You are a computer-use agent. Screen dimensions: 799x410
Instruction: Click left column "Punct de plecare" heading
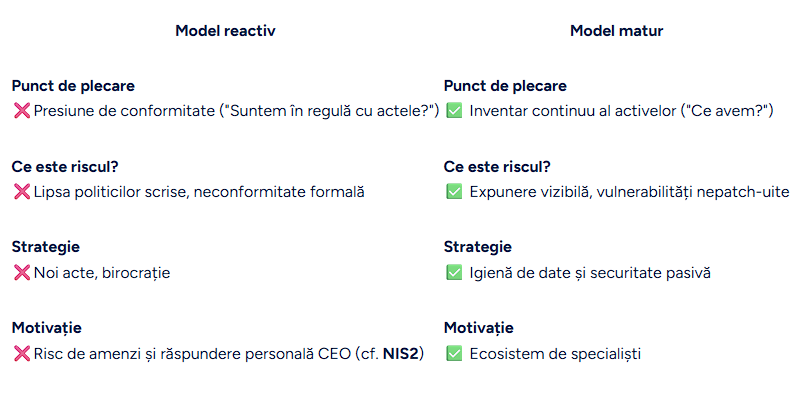73,86
